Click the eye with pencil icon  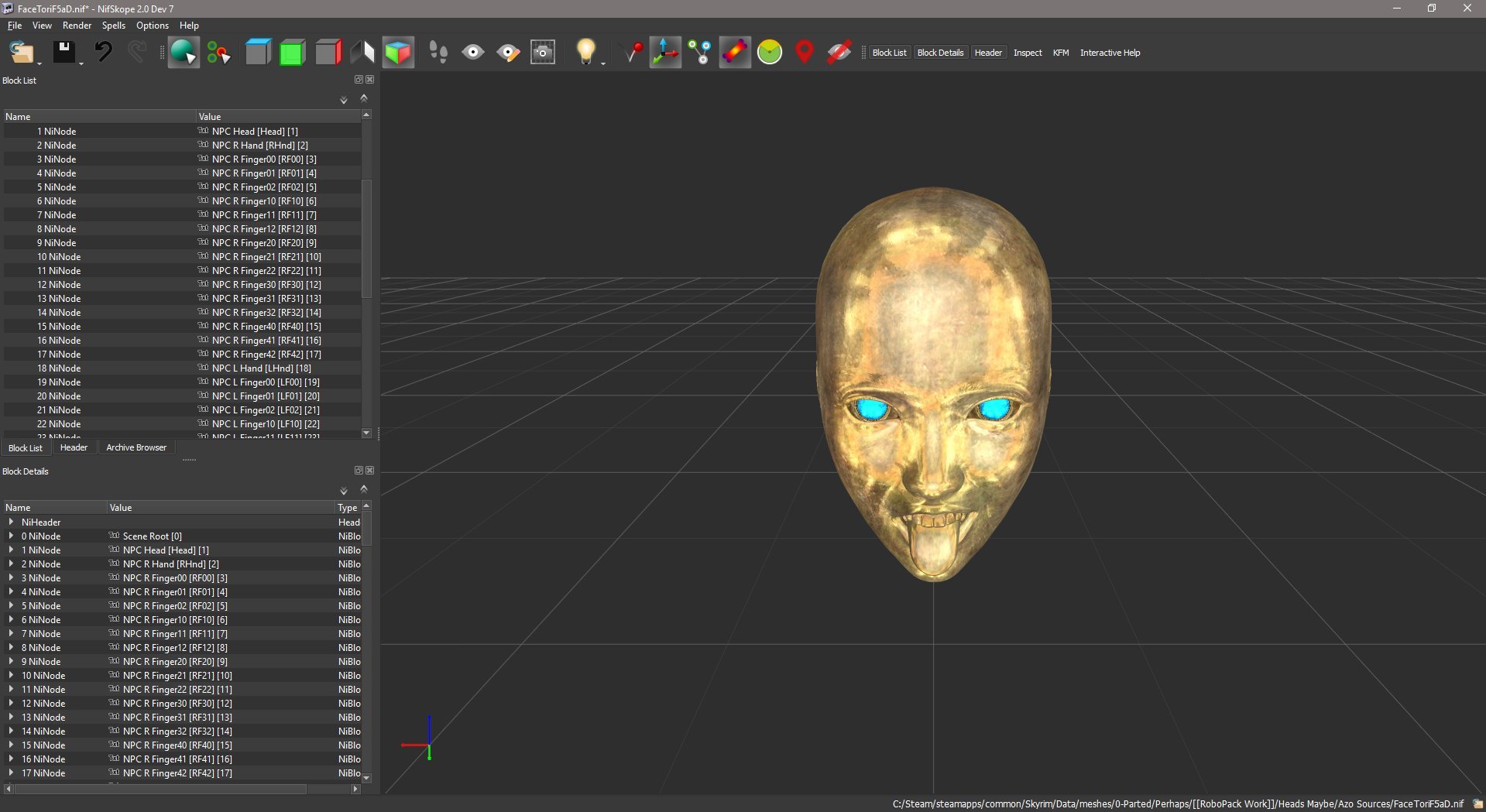tap(508, 53)
